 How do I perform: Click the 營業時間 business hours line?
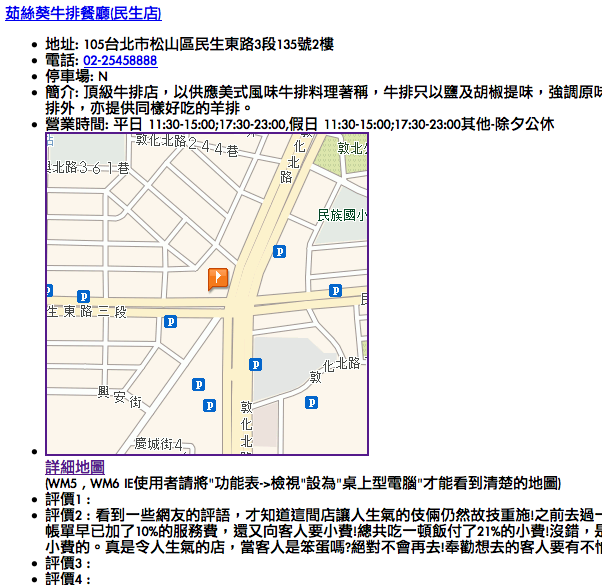[299, 124]
